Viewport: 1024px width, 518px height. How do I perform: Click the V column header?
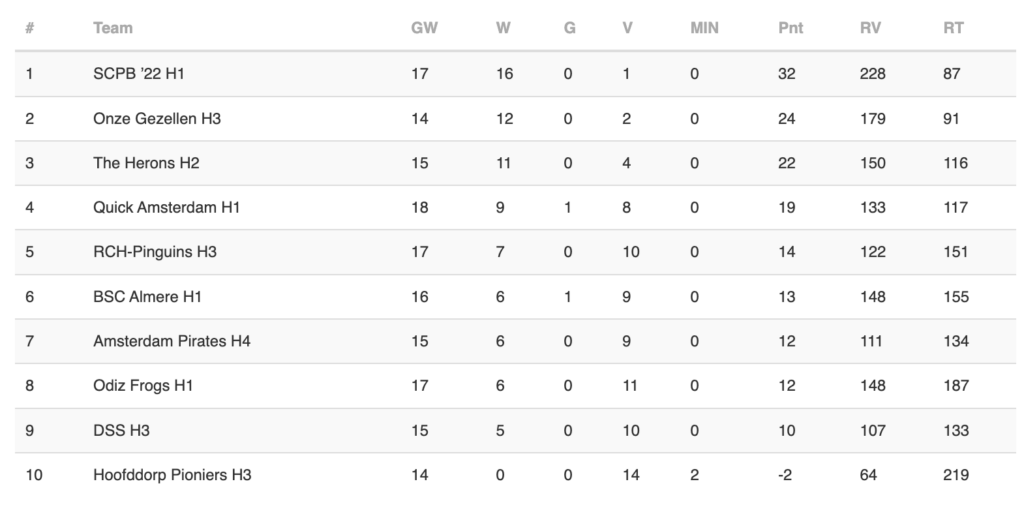627,28
